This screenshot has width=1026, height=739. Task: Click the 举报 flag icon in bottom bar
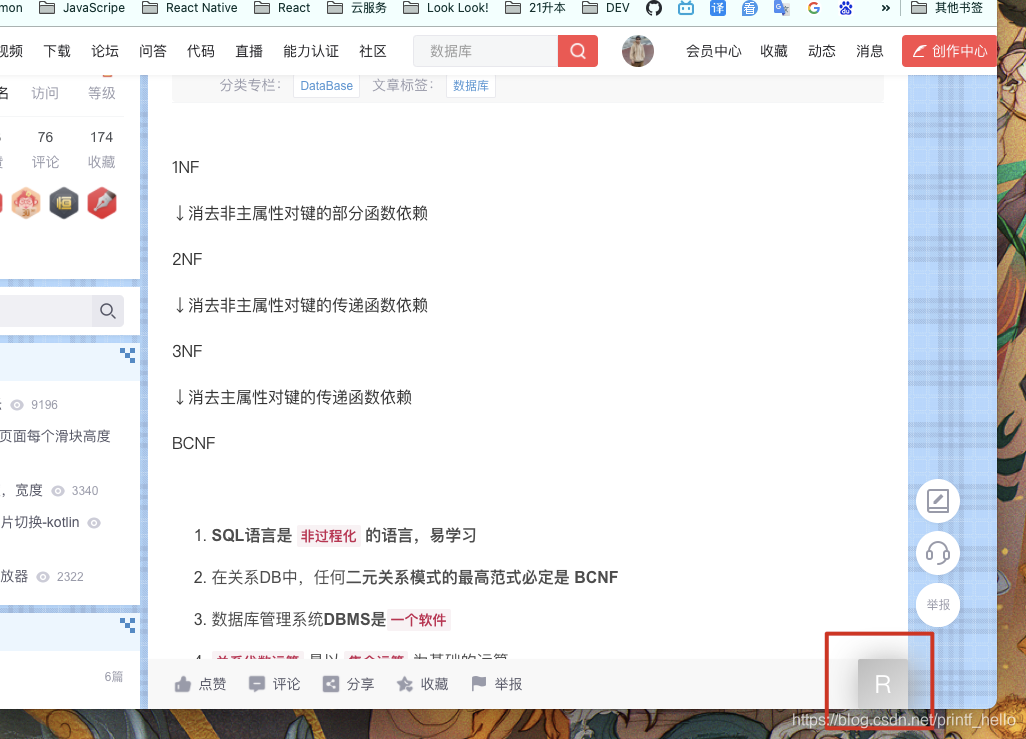point(479,683)
